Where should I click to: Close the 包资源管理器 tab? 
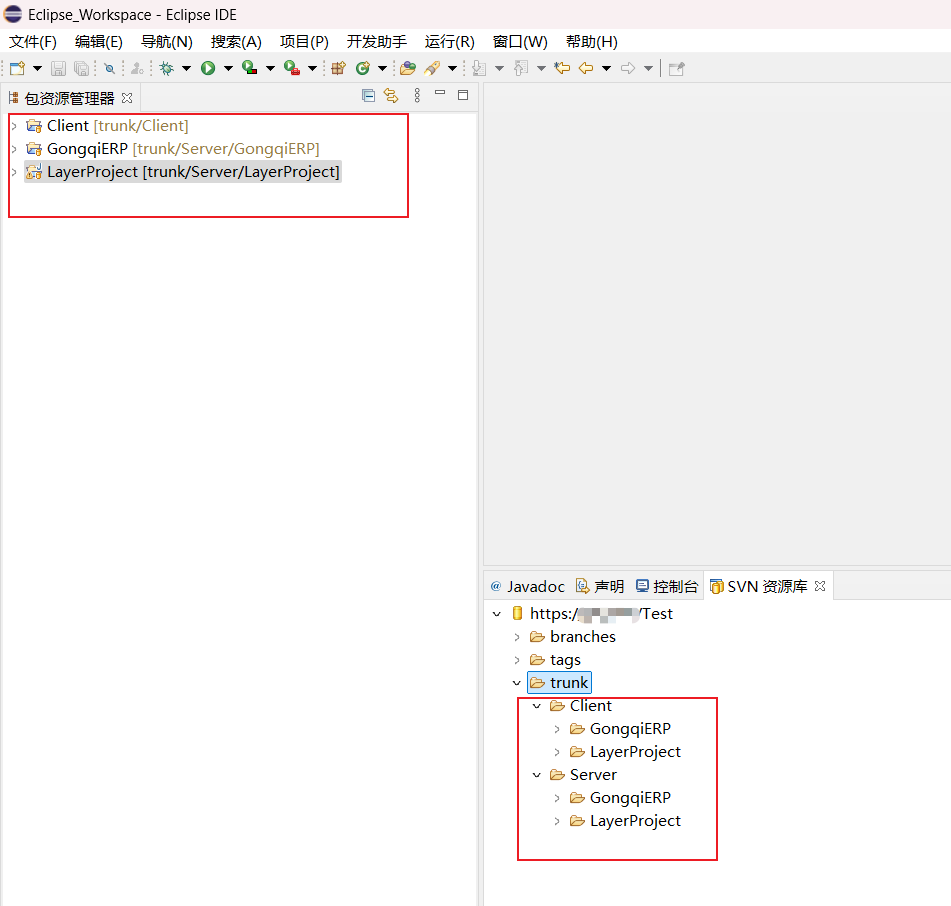pyautogui.click(x=127, y=98)
